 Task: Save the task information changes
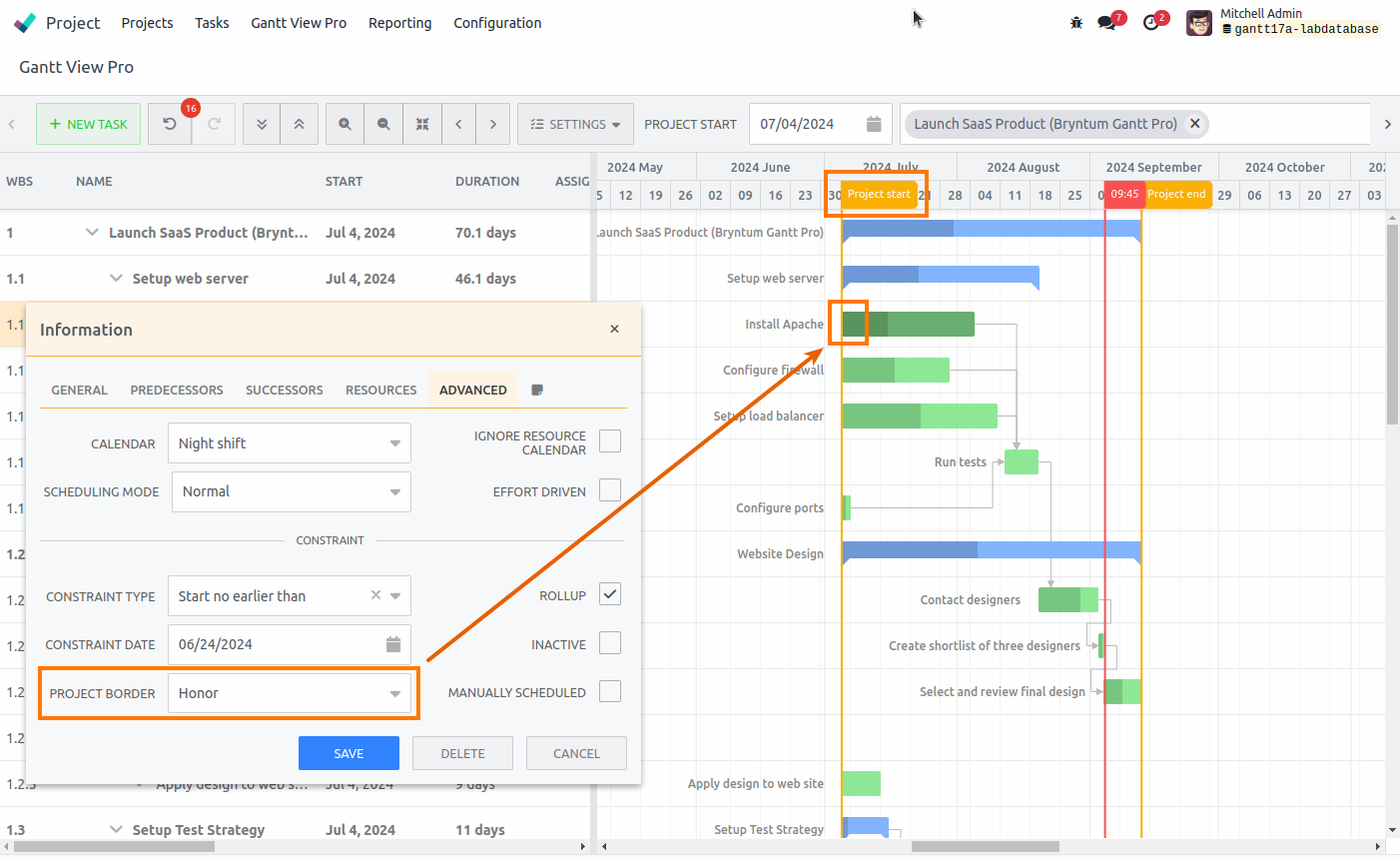348,753
